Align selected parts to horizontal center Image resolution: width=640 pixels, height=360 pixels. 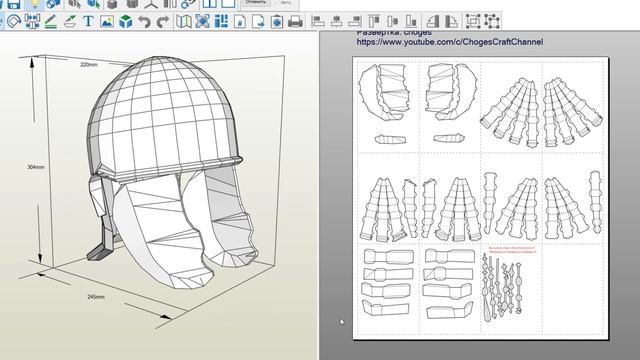coord(336,21)
